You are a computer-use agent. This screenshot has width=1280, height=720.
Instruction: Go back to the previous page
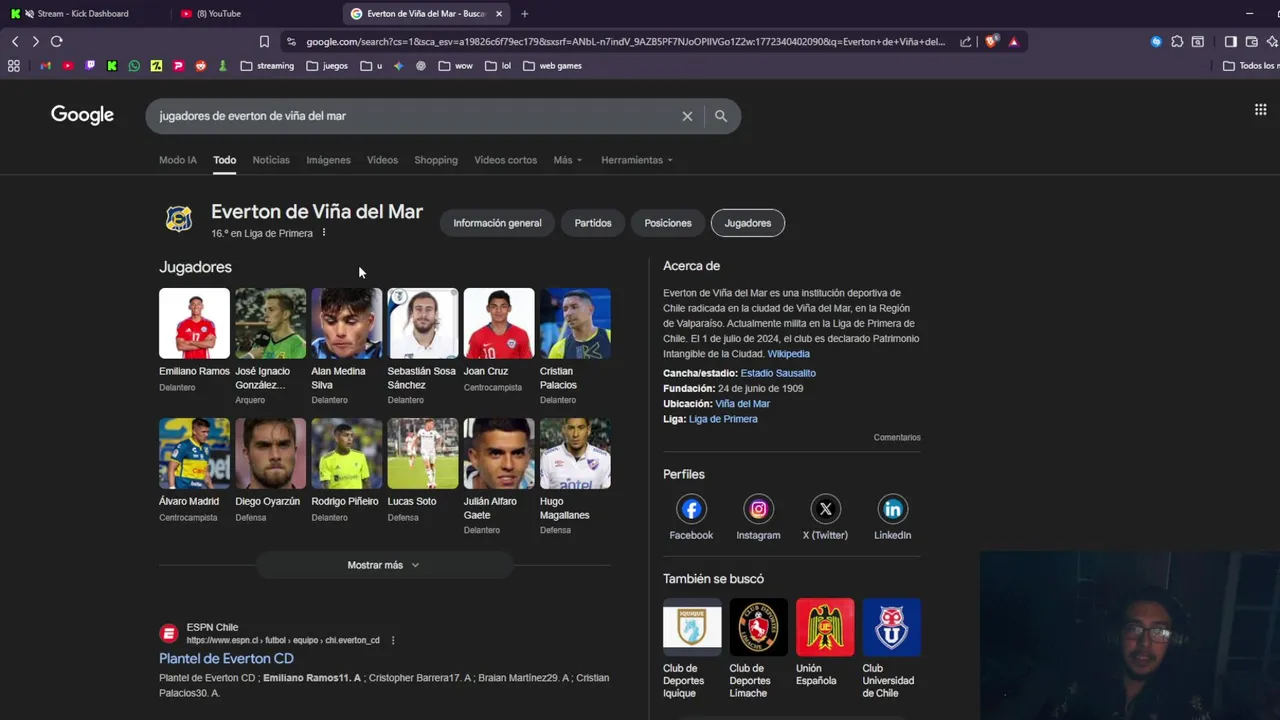point(15,41)
